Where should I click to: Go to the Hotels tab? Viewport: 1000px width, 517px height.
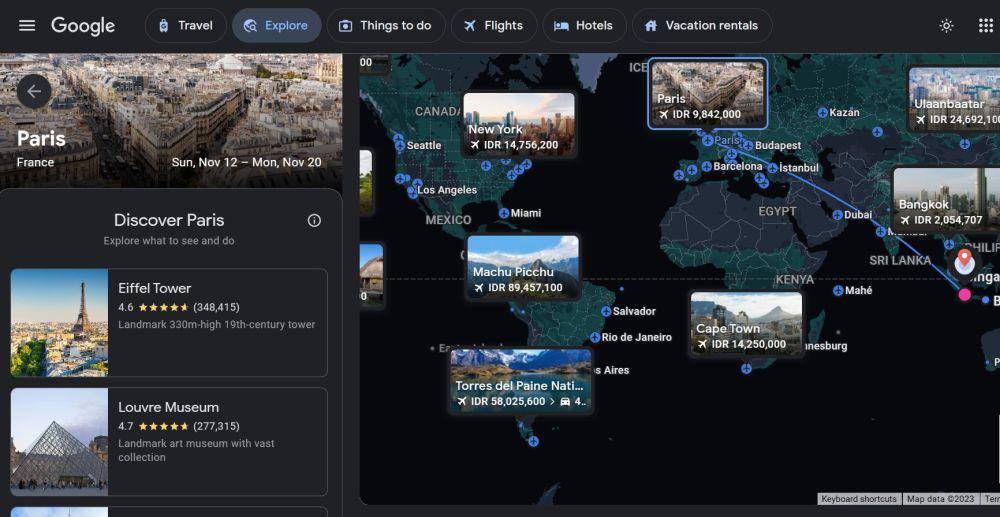(x=584, y=25)
